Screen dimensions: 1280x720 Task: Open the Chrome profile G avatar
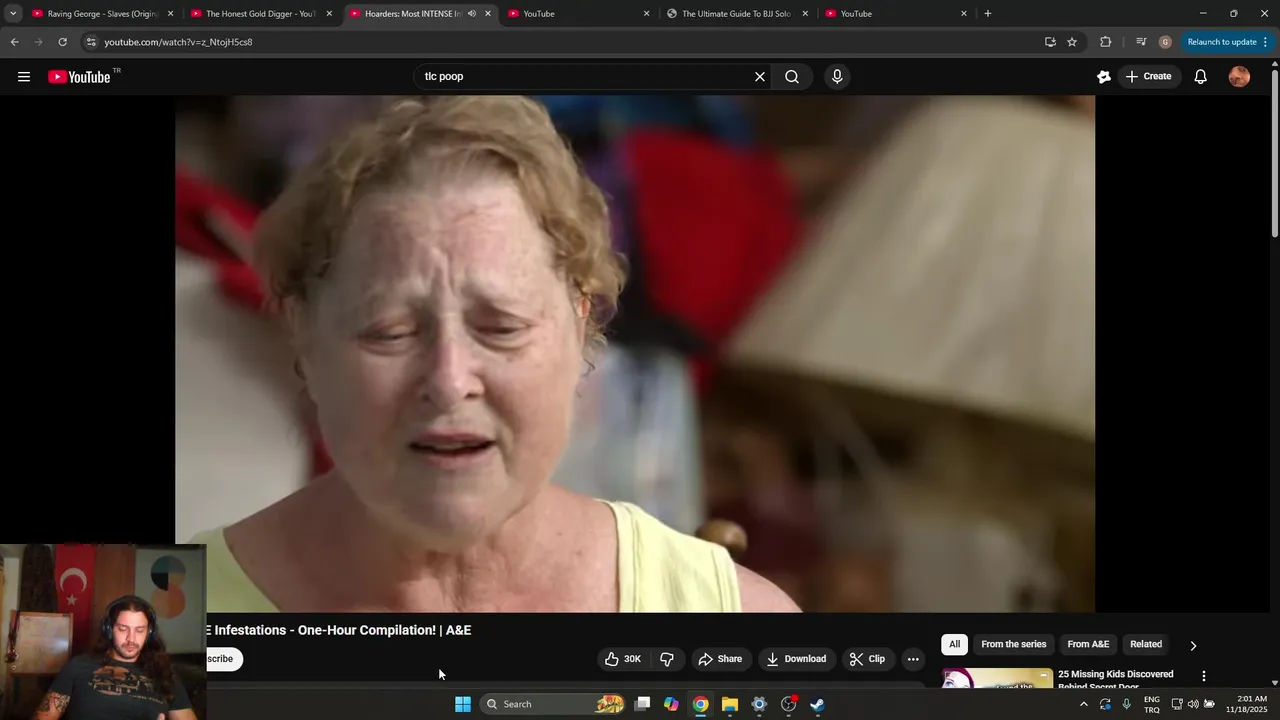click(x=1165, y=42)
